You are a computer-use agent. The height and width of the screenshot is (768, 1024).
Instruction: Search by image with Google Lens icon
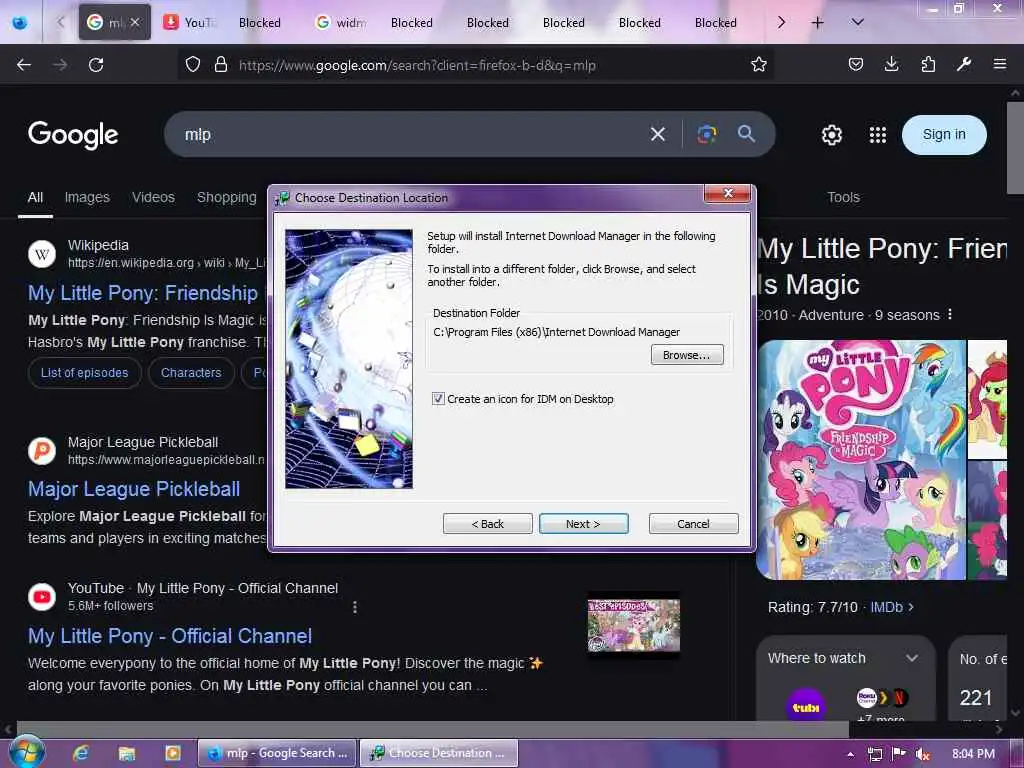point(707,135)
